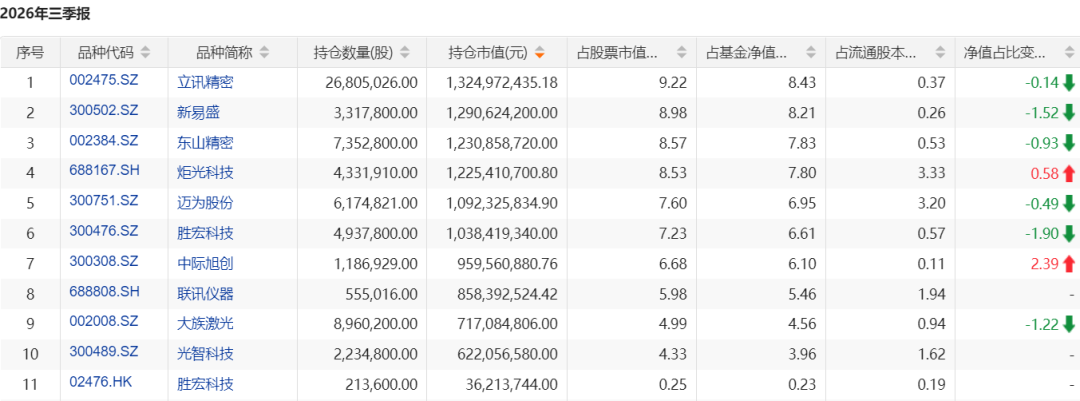Sort by 净值占比变 column sort icon
1080x401 pixels.
(x=1069, y=52)
